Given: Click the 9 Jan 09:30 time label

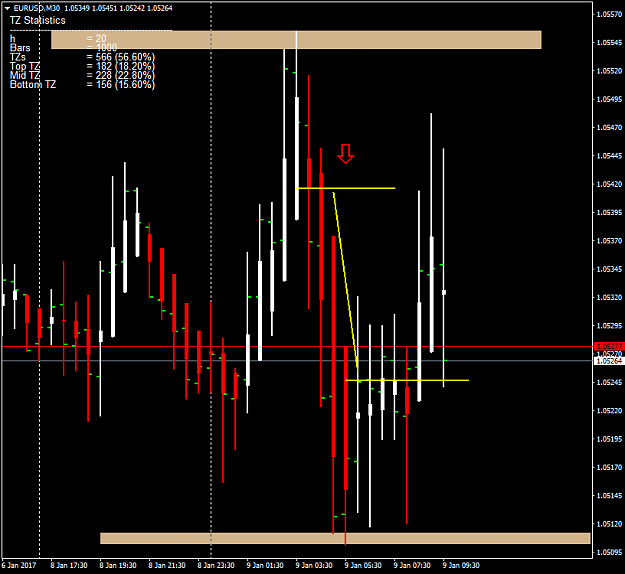Looking at the screenshot, I should tap(461, 565).
